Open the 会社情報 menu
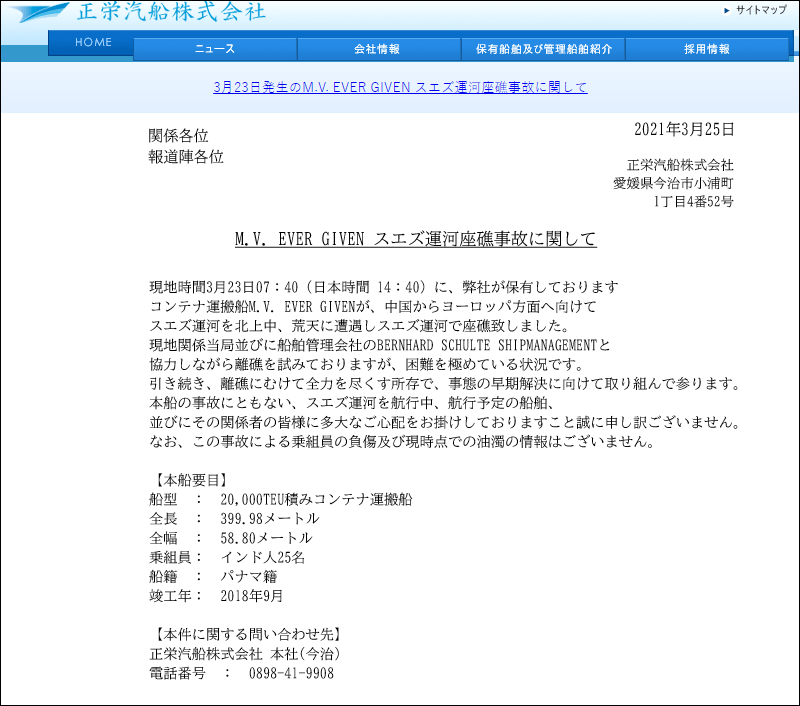The height and width of the screenshot is (706, 800). point(377,49)
